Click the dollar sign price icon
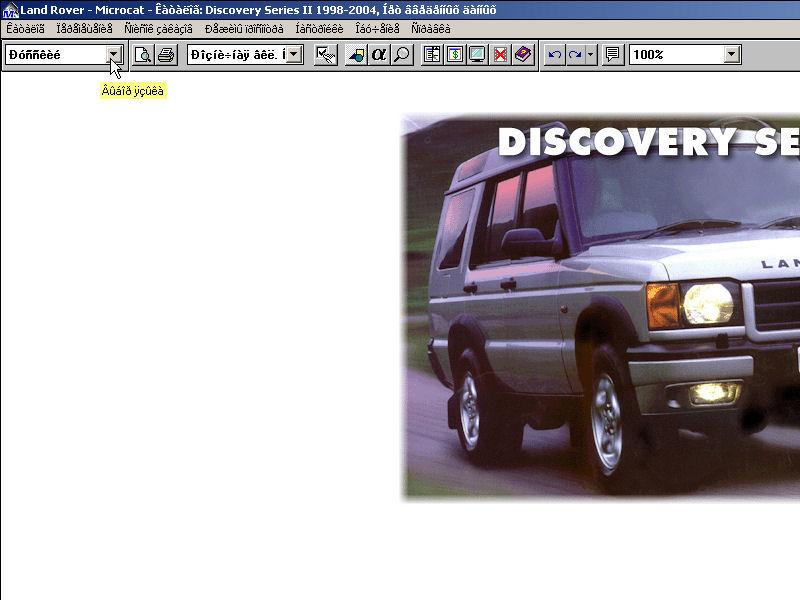The width and height of the screenshot is (800, 600). [455, 55]
